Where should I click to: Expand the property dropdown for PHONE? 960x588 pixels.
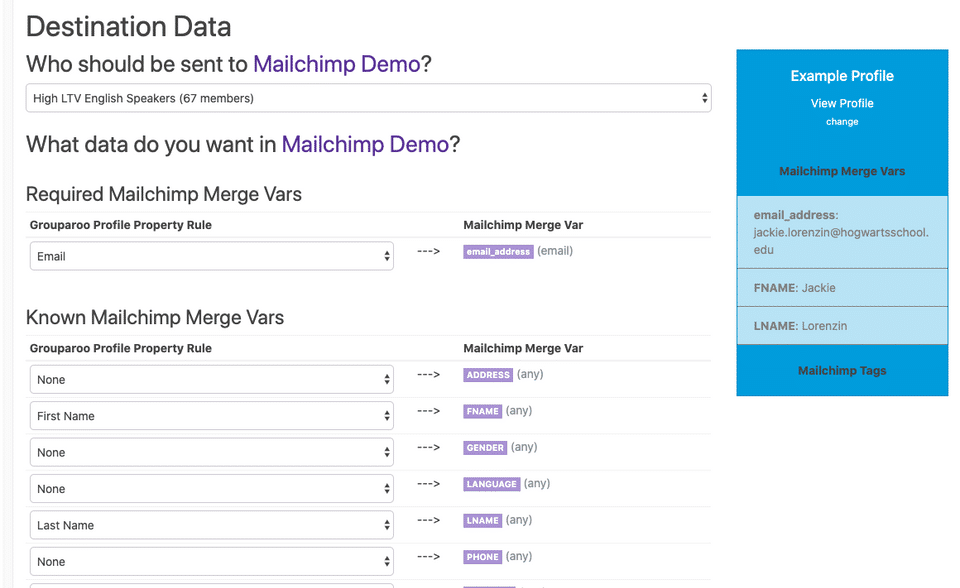[211, 562]
